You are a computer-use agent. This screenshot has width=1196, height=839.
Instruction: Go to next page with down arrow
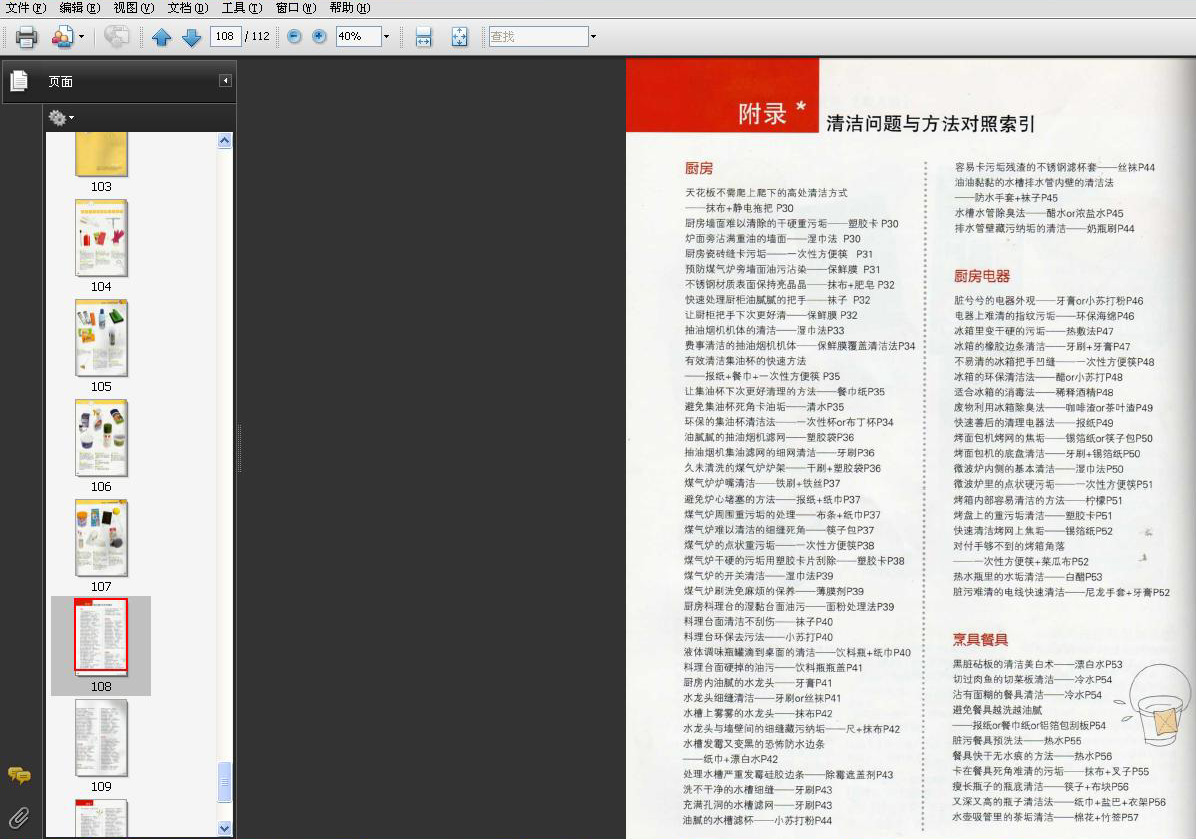click(191, 37)
